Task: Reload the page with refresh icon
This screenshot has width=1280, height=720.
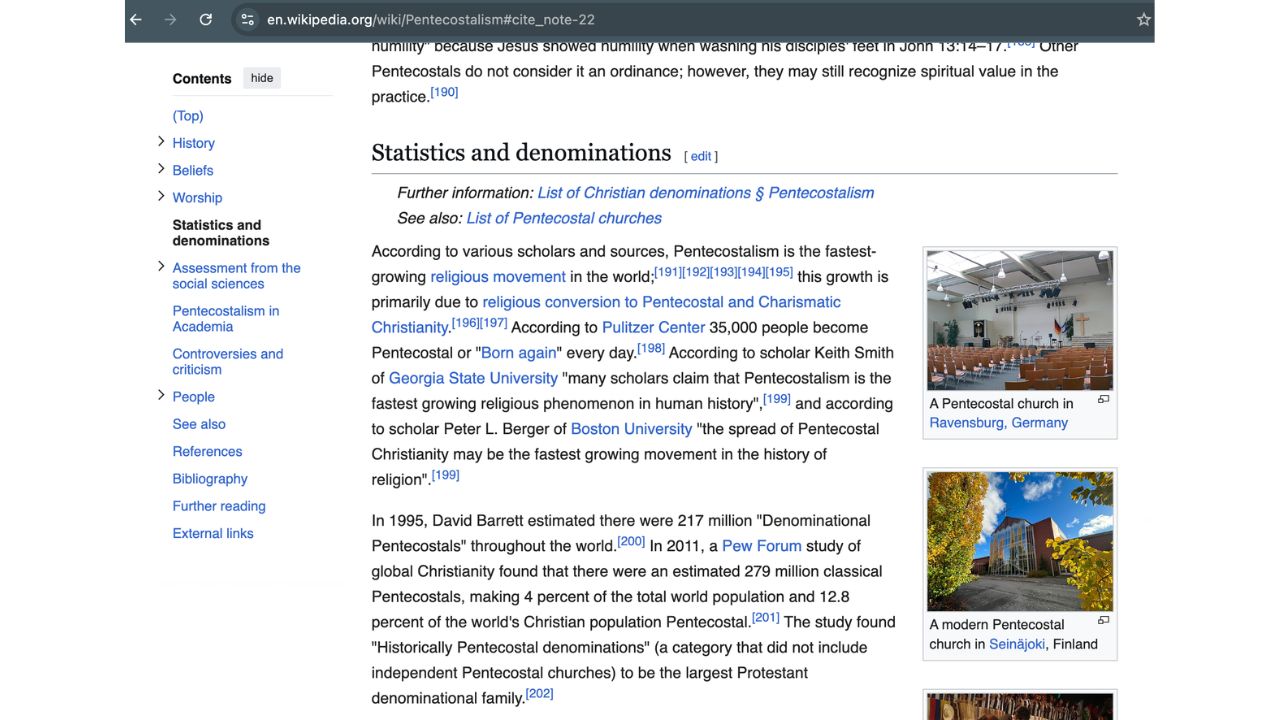Action: [205, 20]
